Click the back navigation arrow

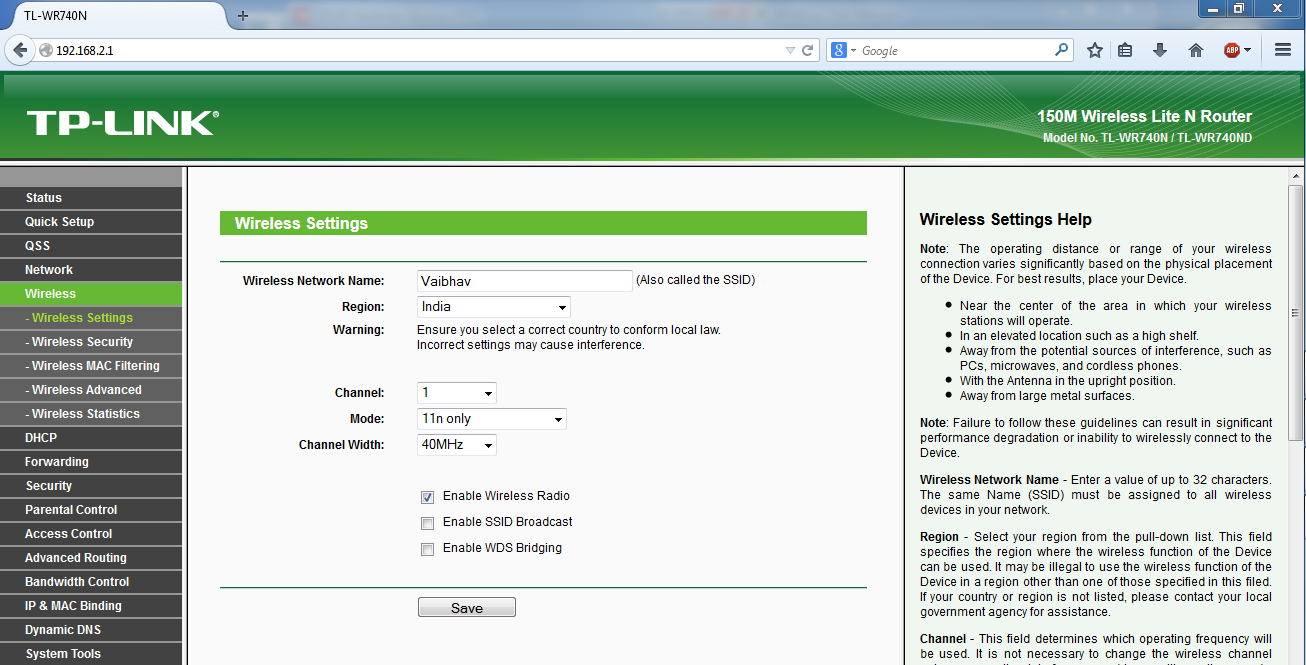point(19,49)
